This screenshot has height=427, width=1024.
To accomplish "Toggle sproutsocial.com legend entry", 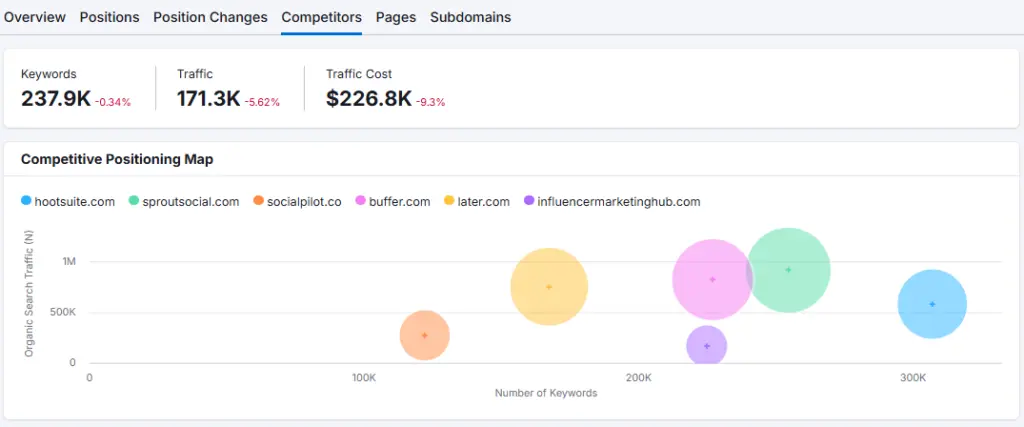I will [184, 201].
